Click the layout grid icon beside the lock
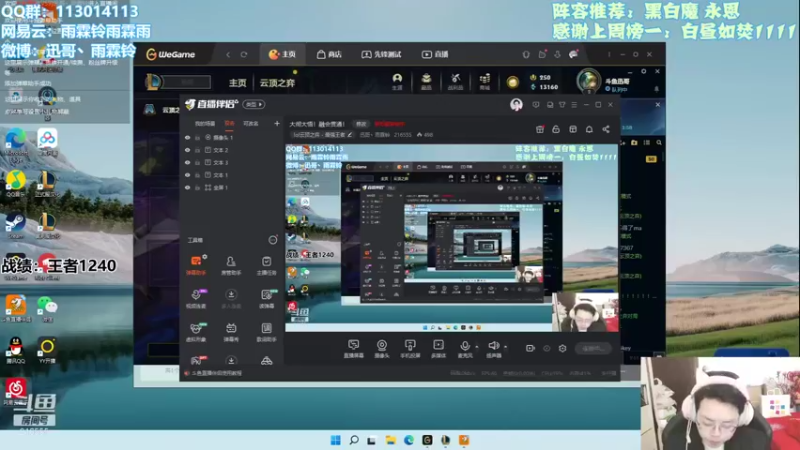 coord(573,129)
